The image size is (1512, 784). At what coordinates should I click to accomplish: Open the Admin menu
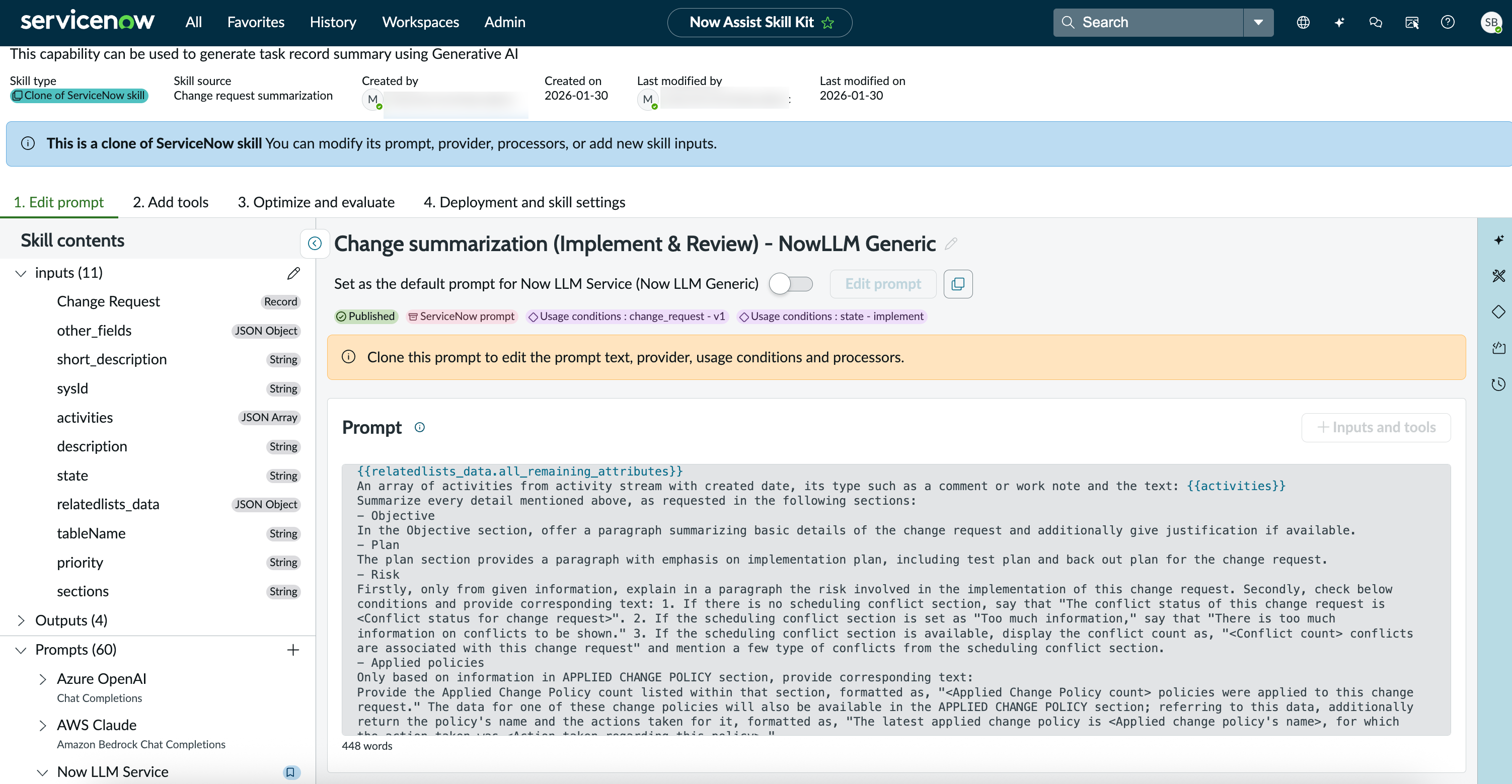point(505,22)
